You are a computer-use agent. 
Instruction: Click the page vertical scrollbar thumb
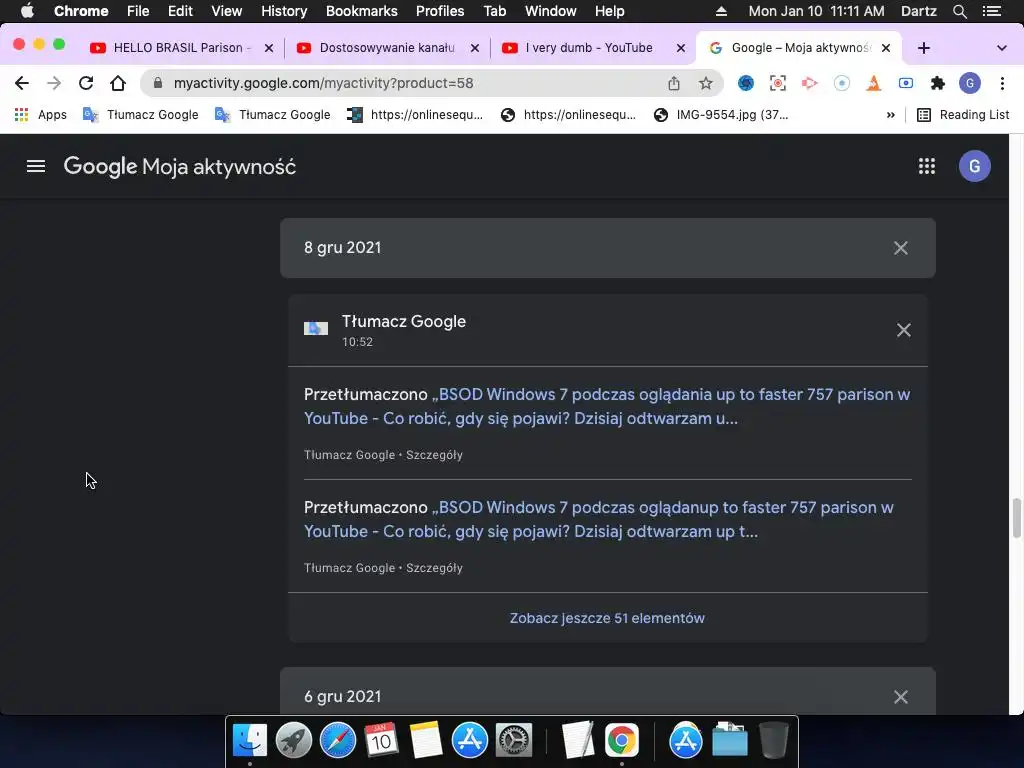coord(1017,518)
